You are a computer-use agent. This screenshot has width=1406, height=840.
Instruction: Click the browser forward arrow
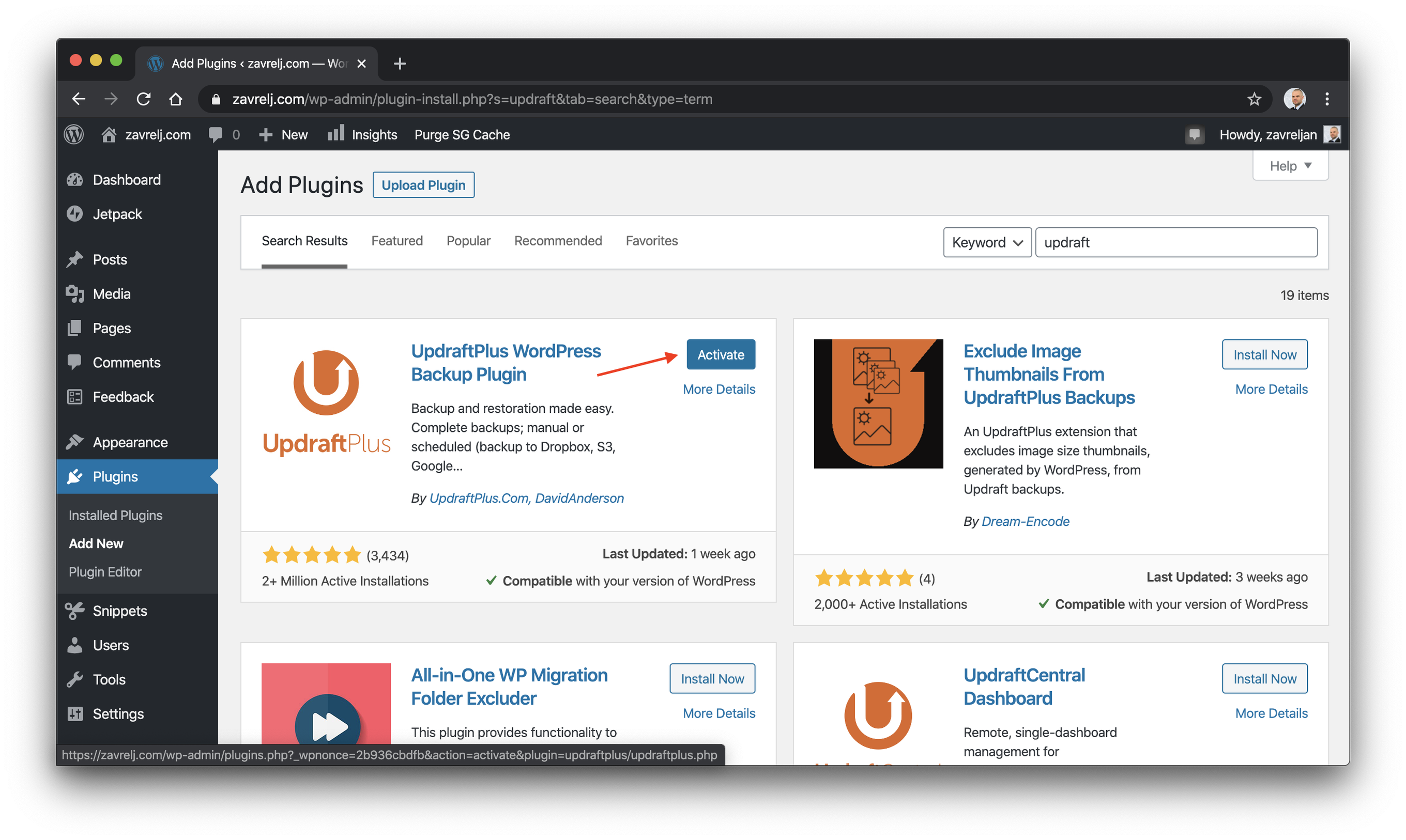tap(111, 99)
